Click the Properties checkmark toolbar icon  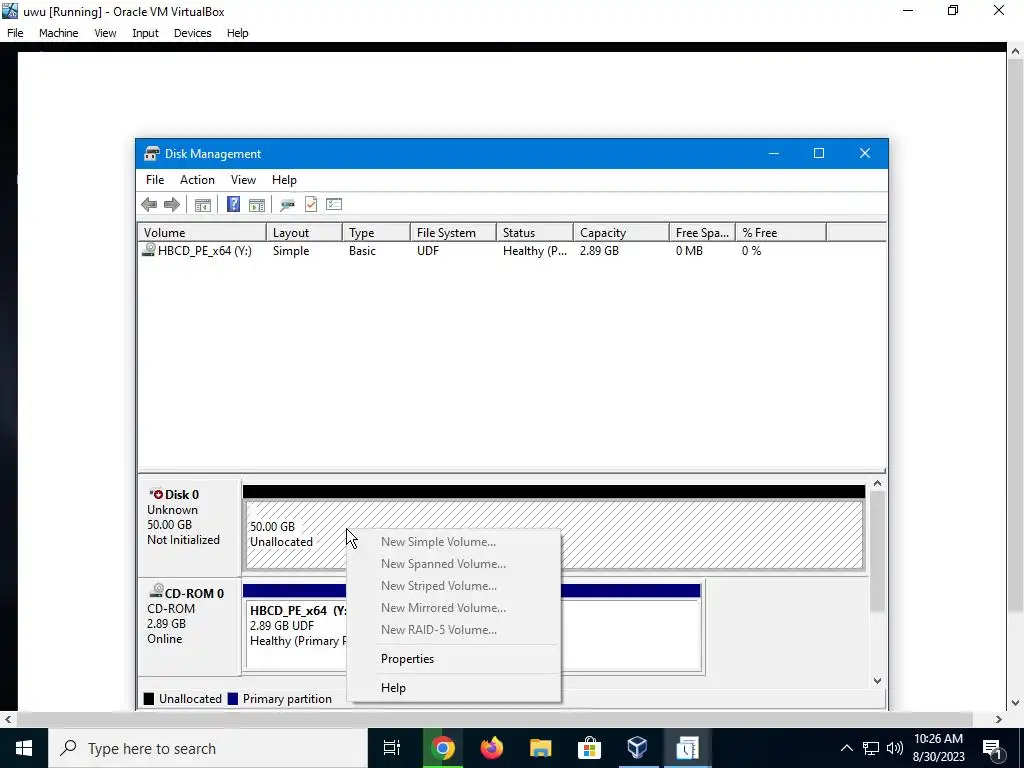(x=311, y=204)
